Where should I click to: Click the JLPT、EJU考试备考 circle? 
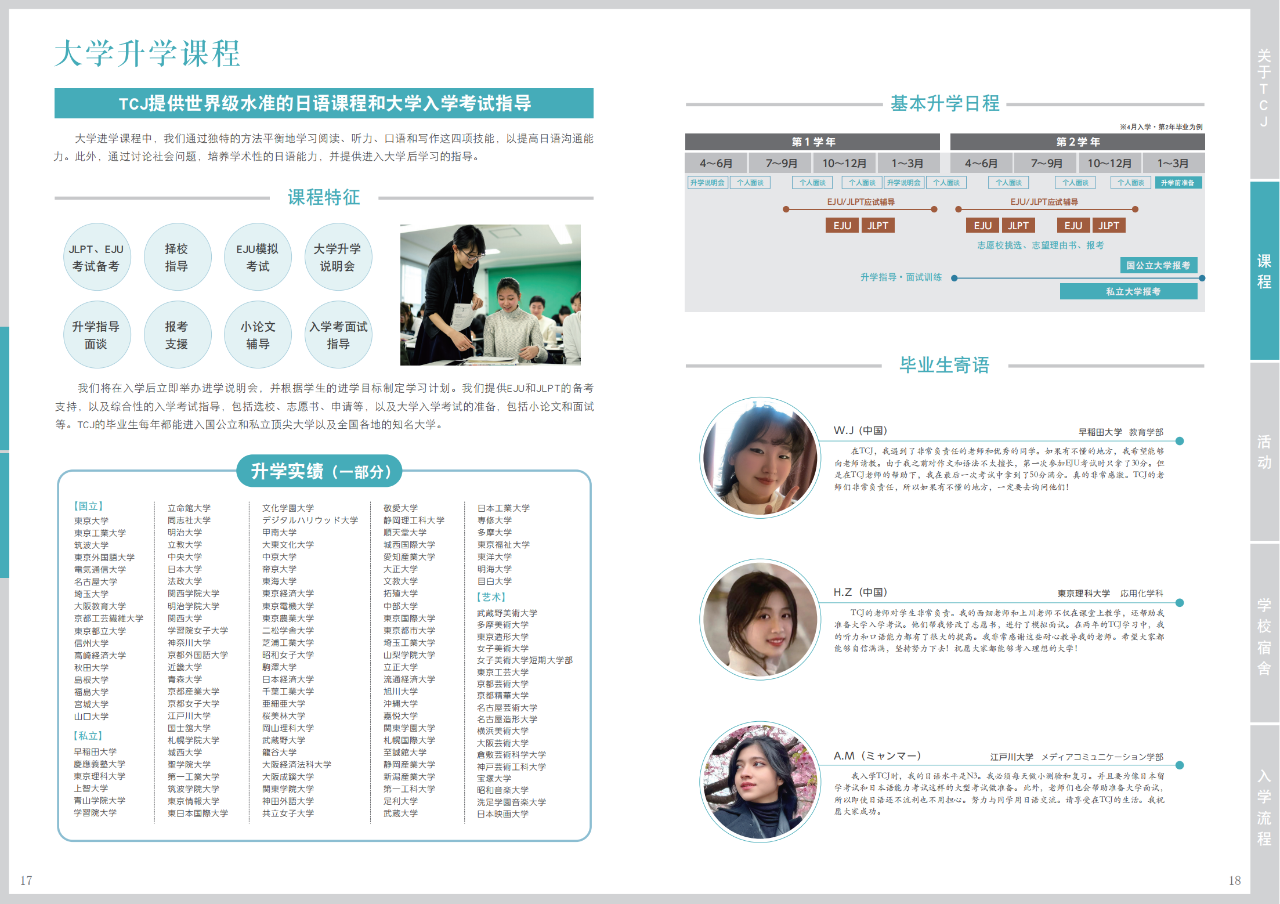96,258
